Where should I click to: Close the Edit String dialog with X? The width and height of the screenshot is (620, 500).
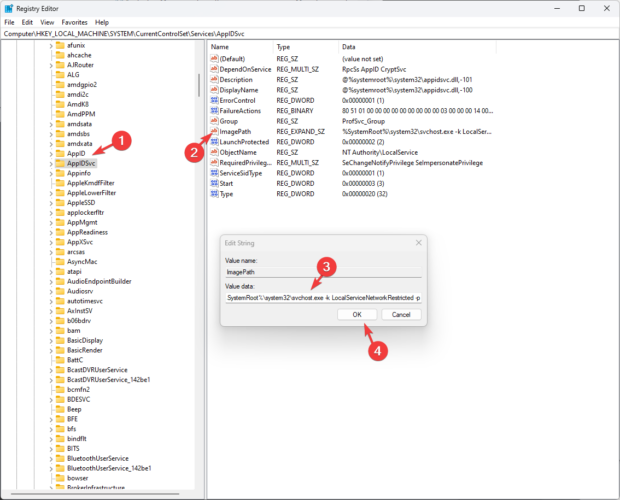416,242
